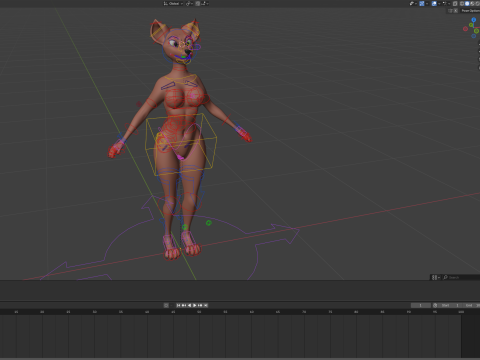Toggle the X-ray view button
Screen dimensions: 480x360
pyautogui.click(x=455, y=4)
